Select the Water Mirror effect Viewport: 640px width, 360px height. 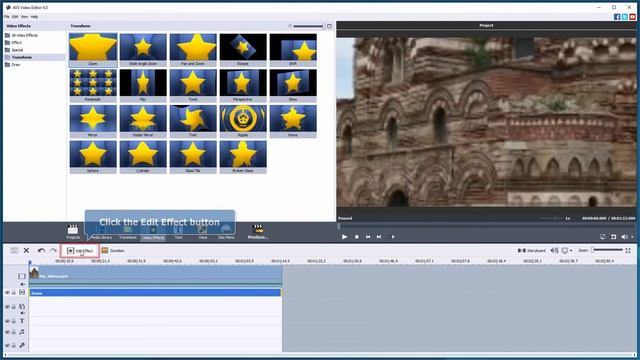143,121
